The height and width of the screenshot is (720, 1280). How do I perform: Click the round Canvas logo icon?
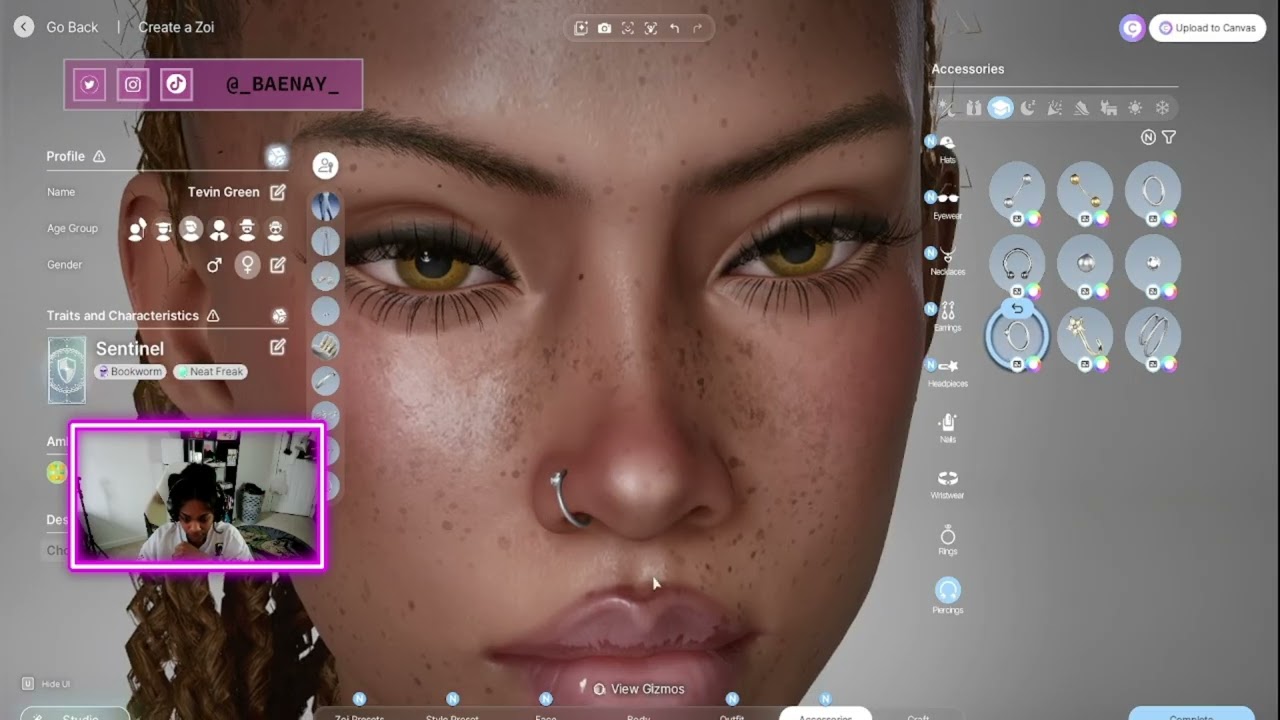(x=1132, y=28)
